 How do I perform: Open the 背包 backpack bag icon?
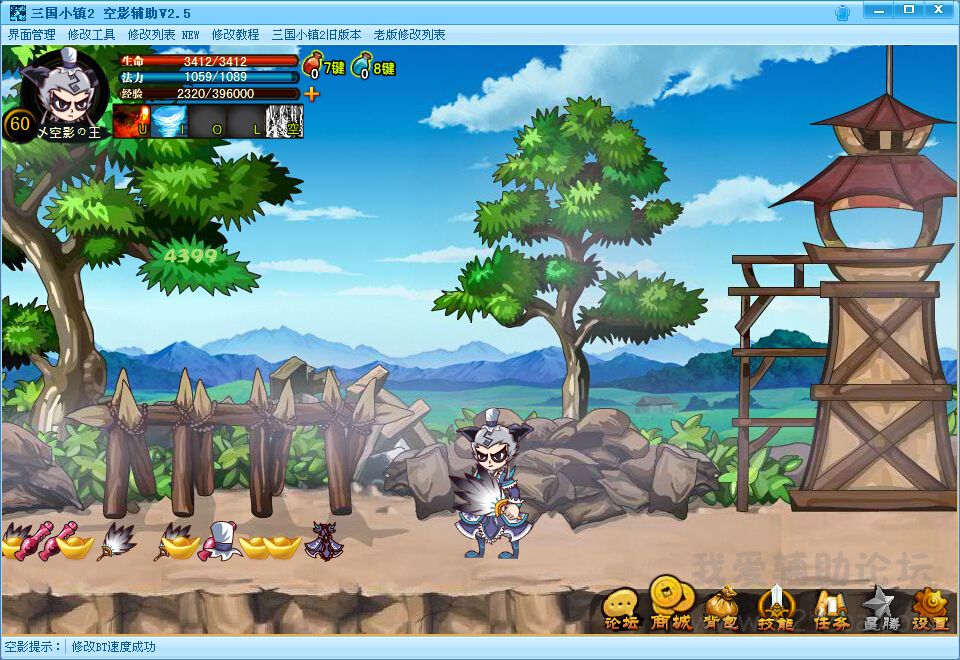(721, 610)
